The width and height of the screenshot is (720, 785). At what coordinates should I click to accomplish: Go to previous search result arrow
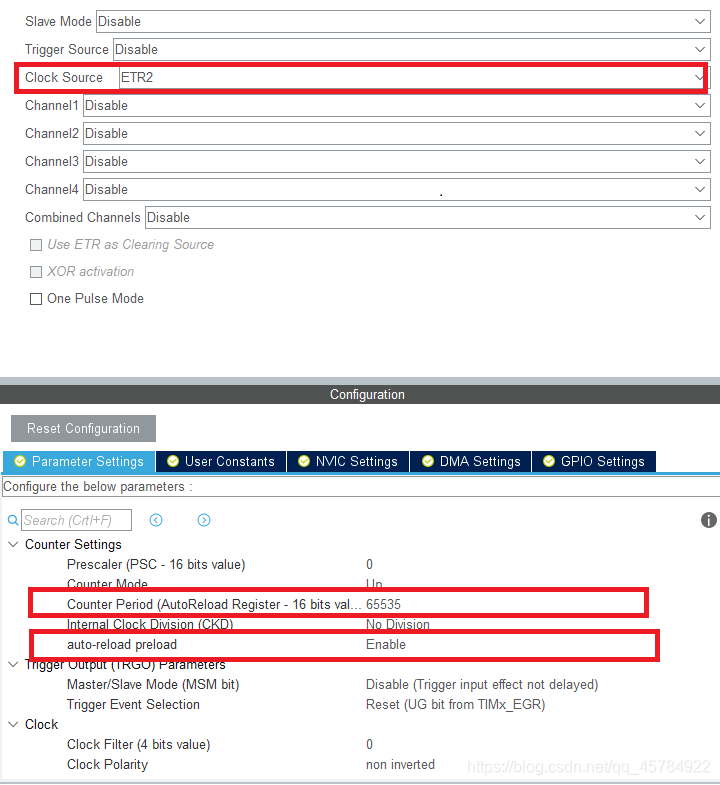156,520
